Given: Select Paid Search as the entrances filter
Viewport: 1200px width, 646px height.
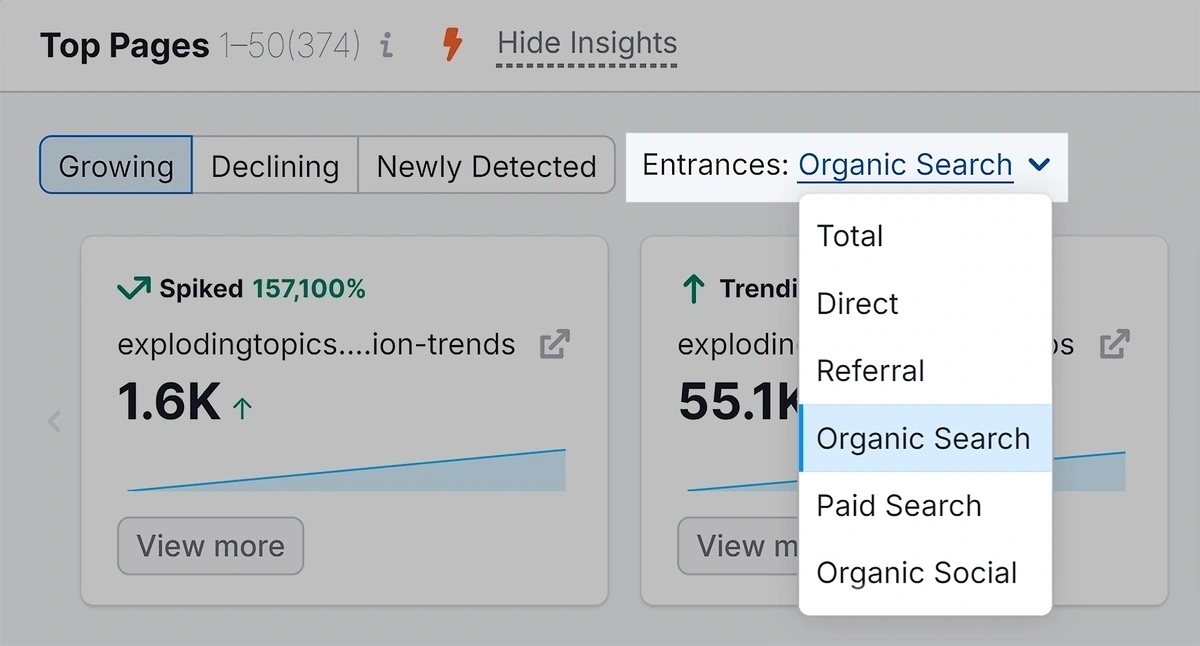Looking at the screenshot, I should (898, 505).
